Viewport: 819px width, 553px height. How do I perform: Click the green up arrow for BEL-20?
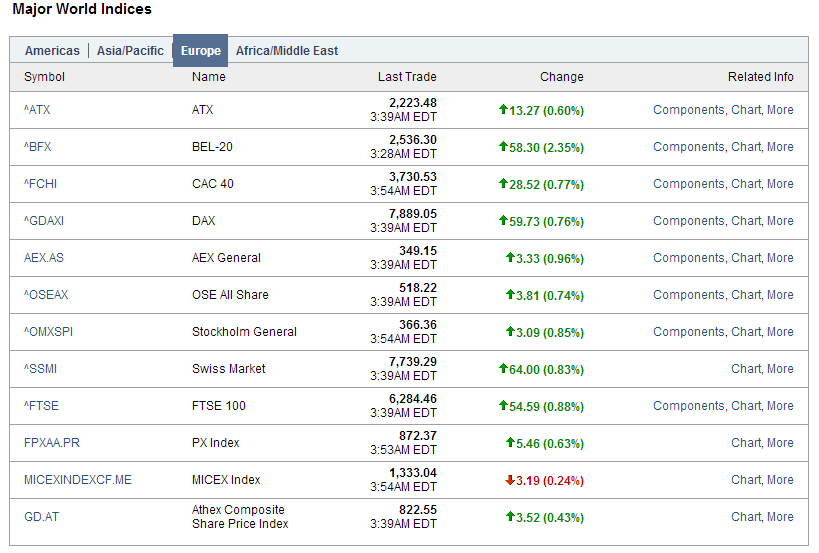pyautogui.click(x=503, y=147)
